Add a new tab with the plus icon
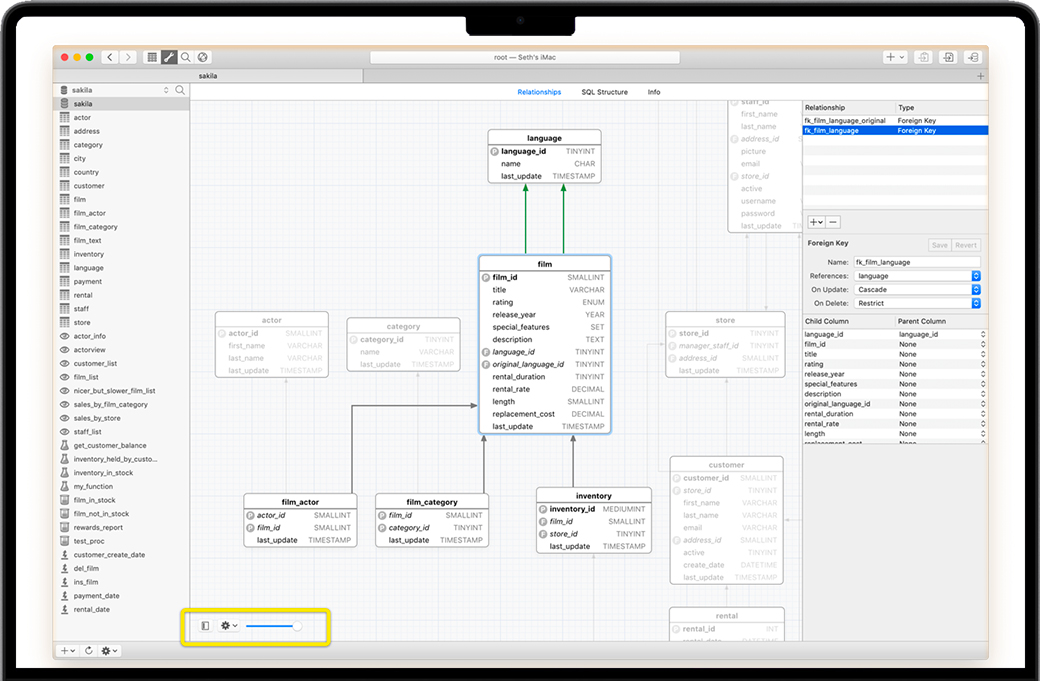The width and height of the screenshot is (1040, 681). 980,76
